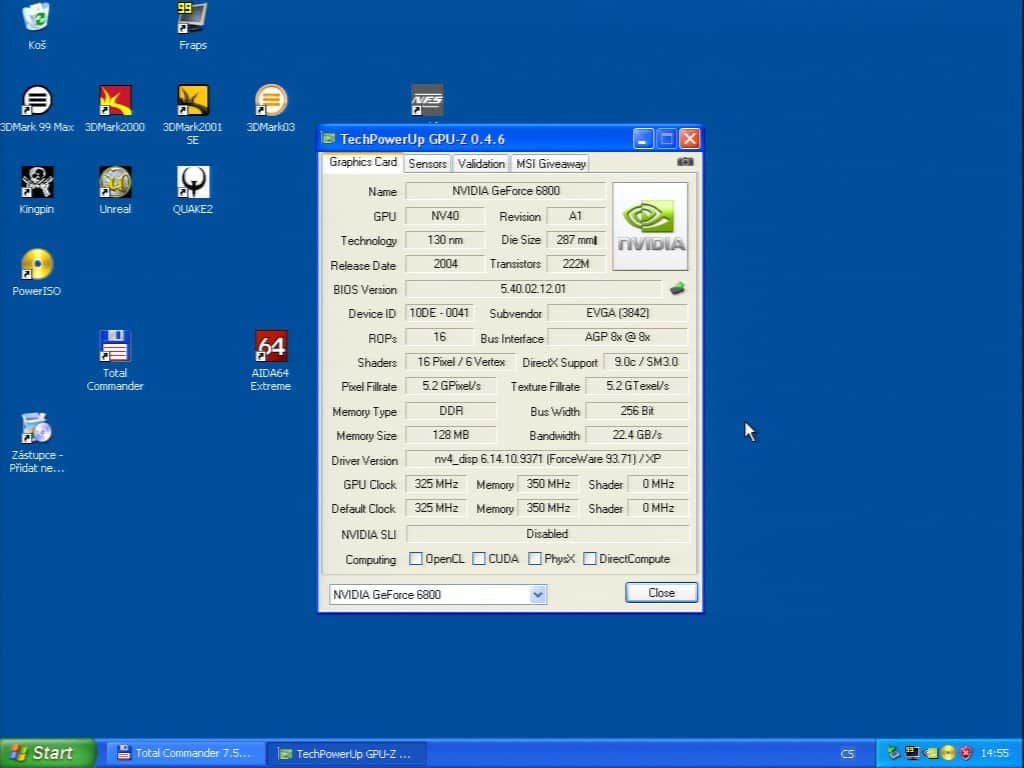Click the Subvendor value EVGA (3842)
1024x768 pixels.
click(x=618, y=313)
